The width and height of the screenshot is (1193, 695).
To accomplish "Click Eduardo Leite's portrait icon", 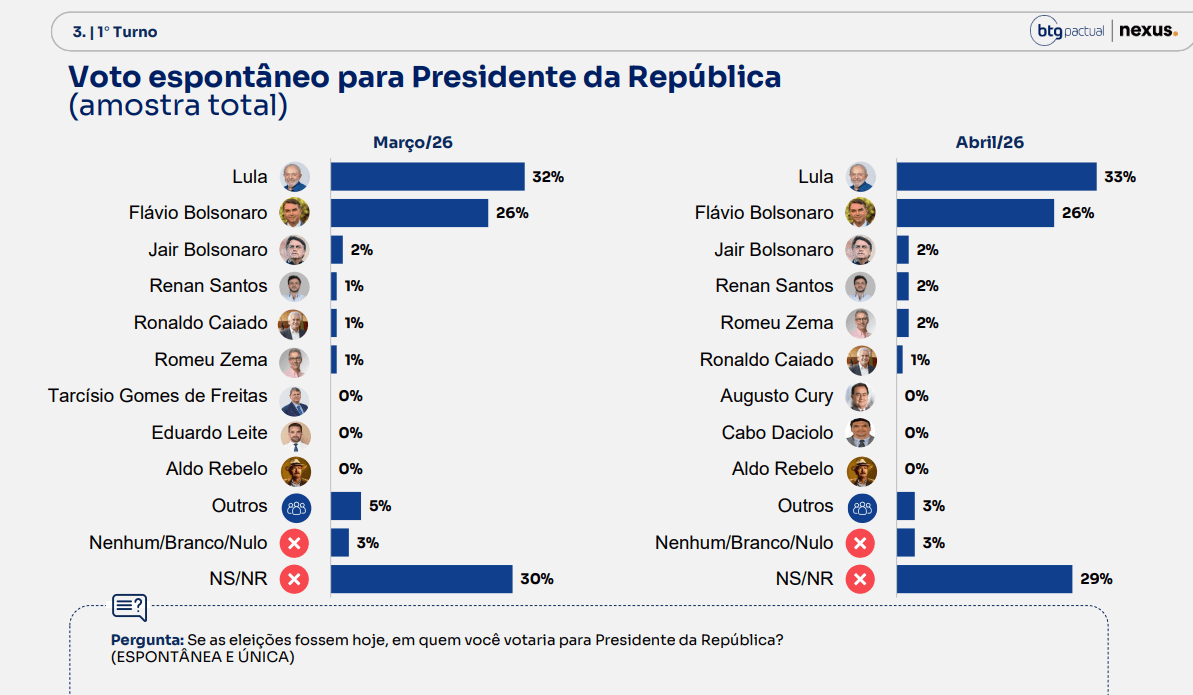I will tap(295, 433).
